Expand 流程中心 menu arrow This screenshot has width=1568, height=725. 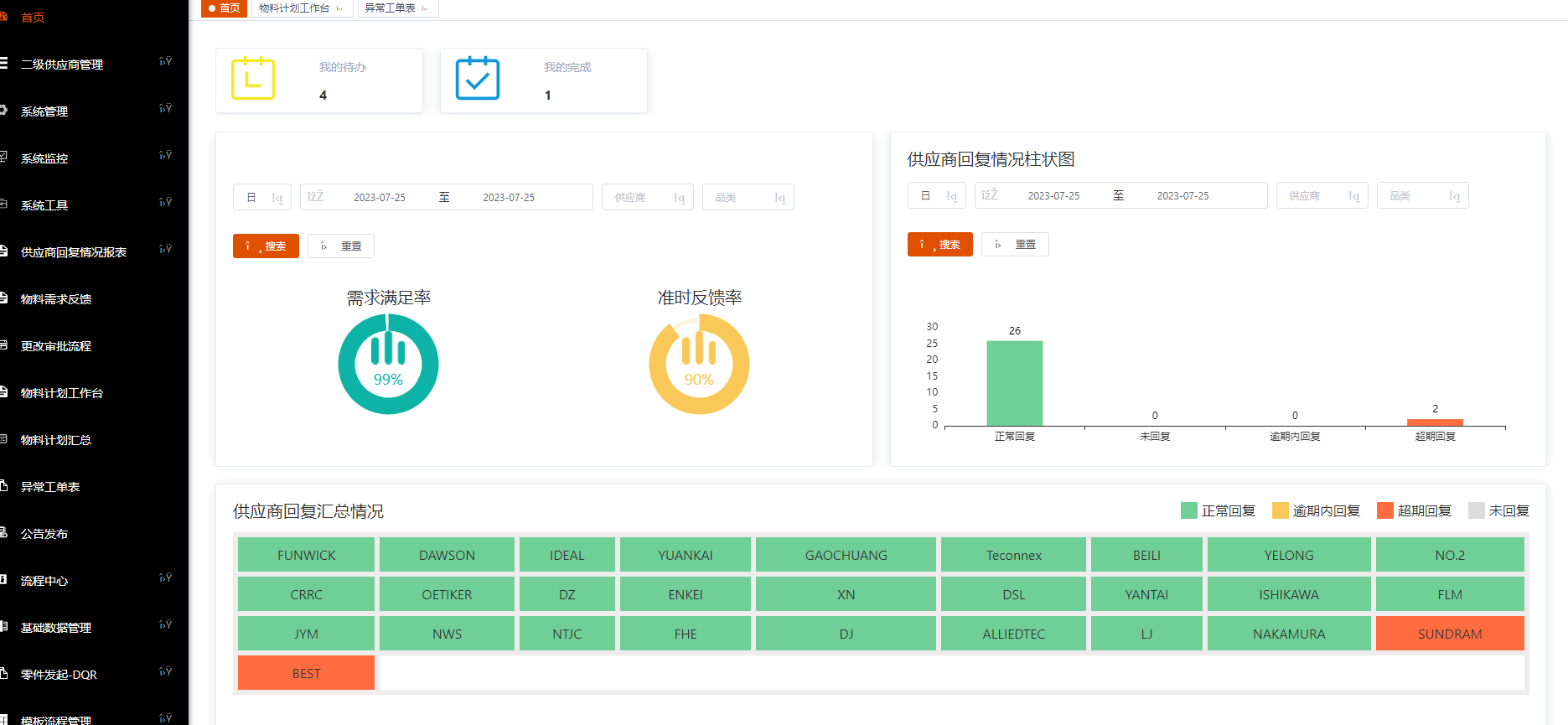[165, 577]
